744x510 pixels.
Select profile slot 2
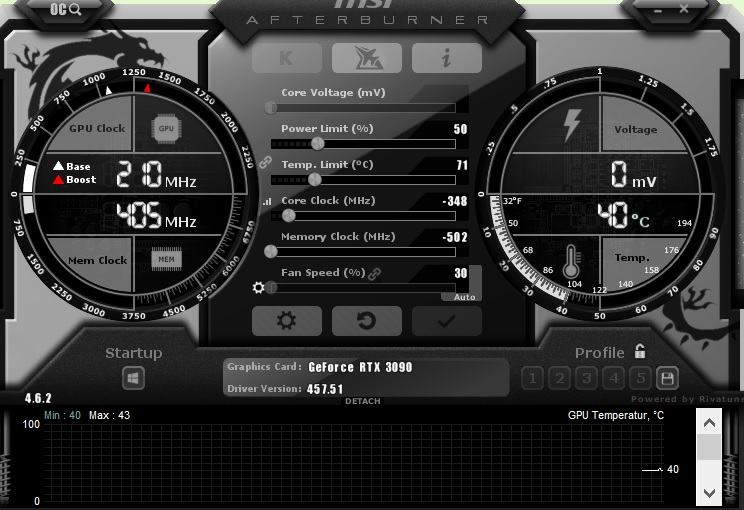tap(559, 378)
